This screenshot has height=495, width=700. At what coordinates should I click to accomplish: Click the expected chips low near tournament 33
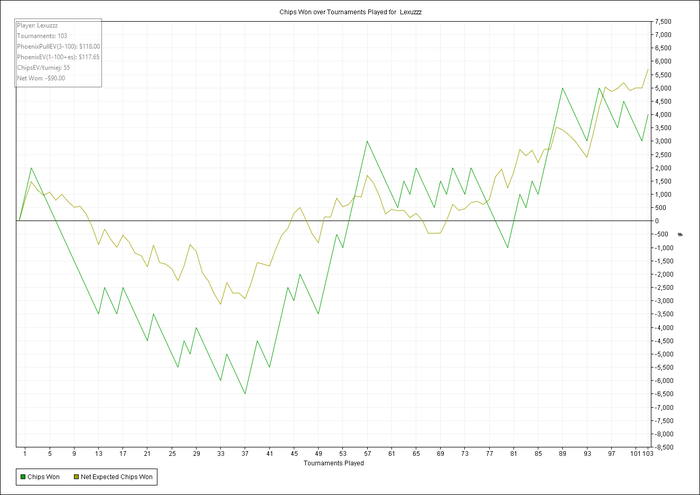pos(221,304)
